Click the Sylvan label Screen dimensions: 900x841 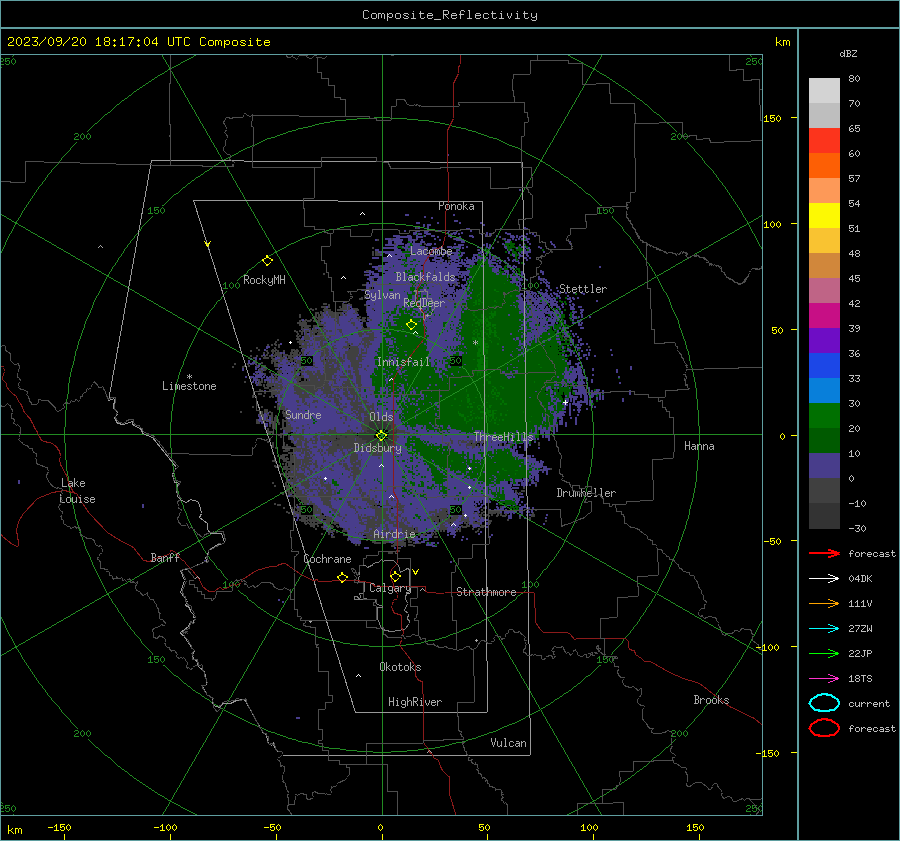382,295
